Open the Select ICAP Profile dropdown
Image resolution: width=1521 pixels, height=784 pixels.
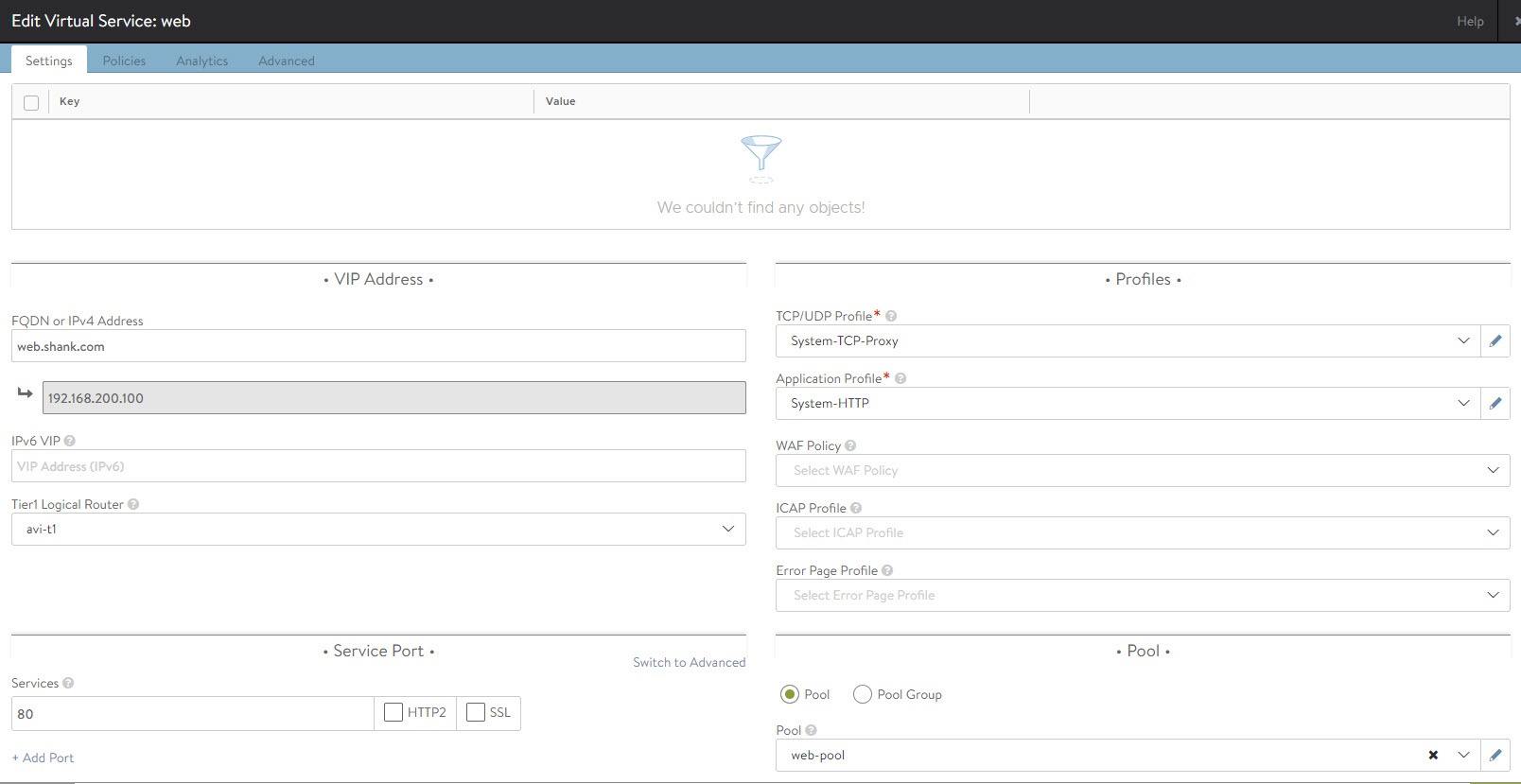[1143, 532]
